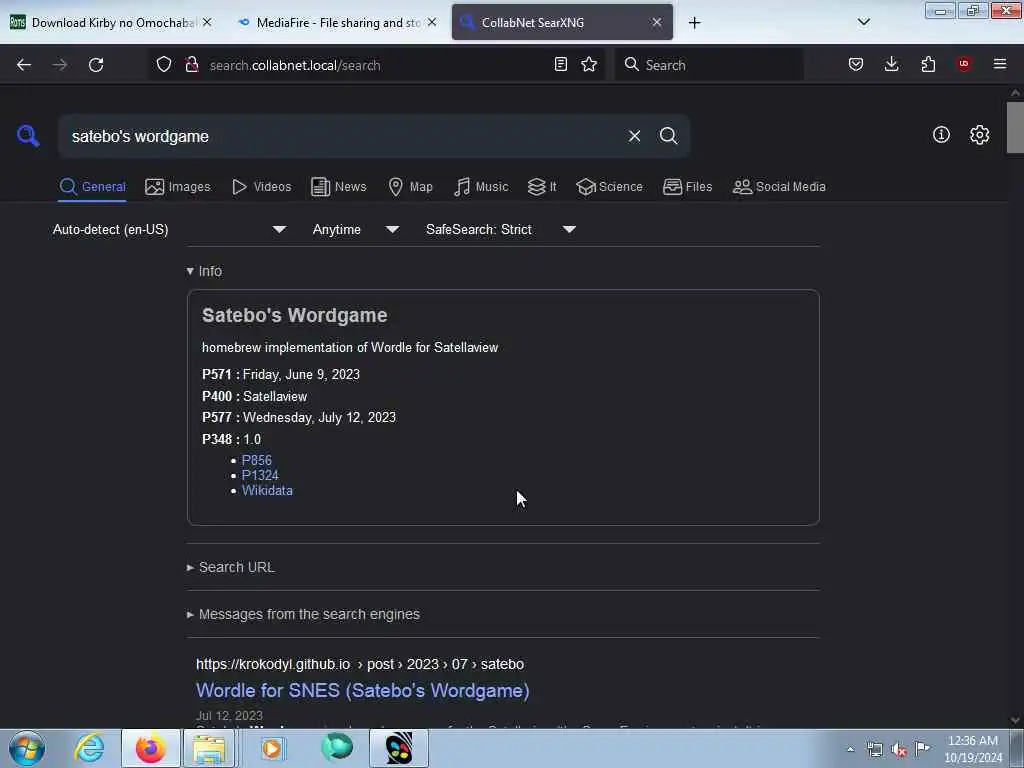Open Pocket save icon
This screenshot has height=768, width=1024.
(x=856, y=64)
